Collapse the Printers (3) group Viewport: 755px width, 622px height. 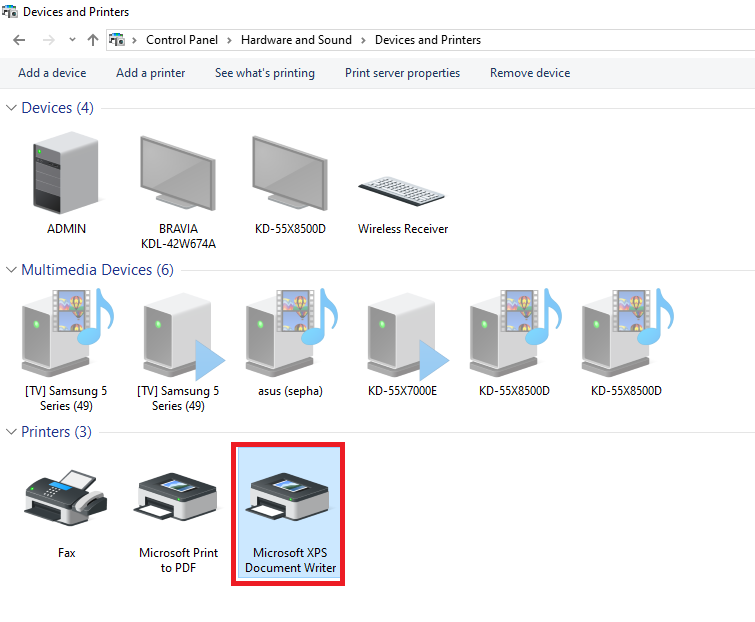click(x=11, y=431)
